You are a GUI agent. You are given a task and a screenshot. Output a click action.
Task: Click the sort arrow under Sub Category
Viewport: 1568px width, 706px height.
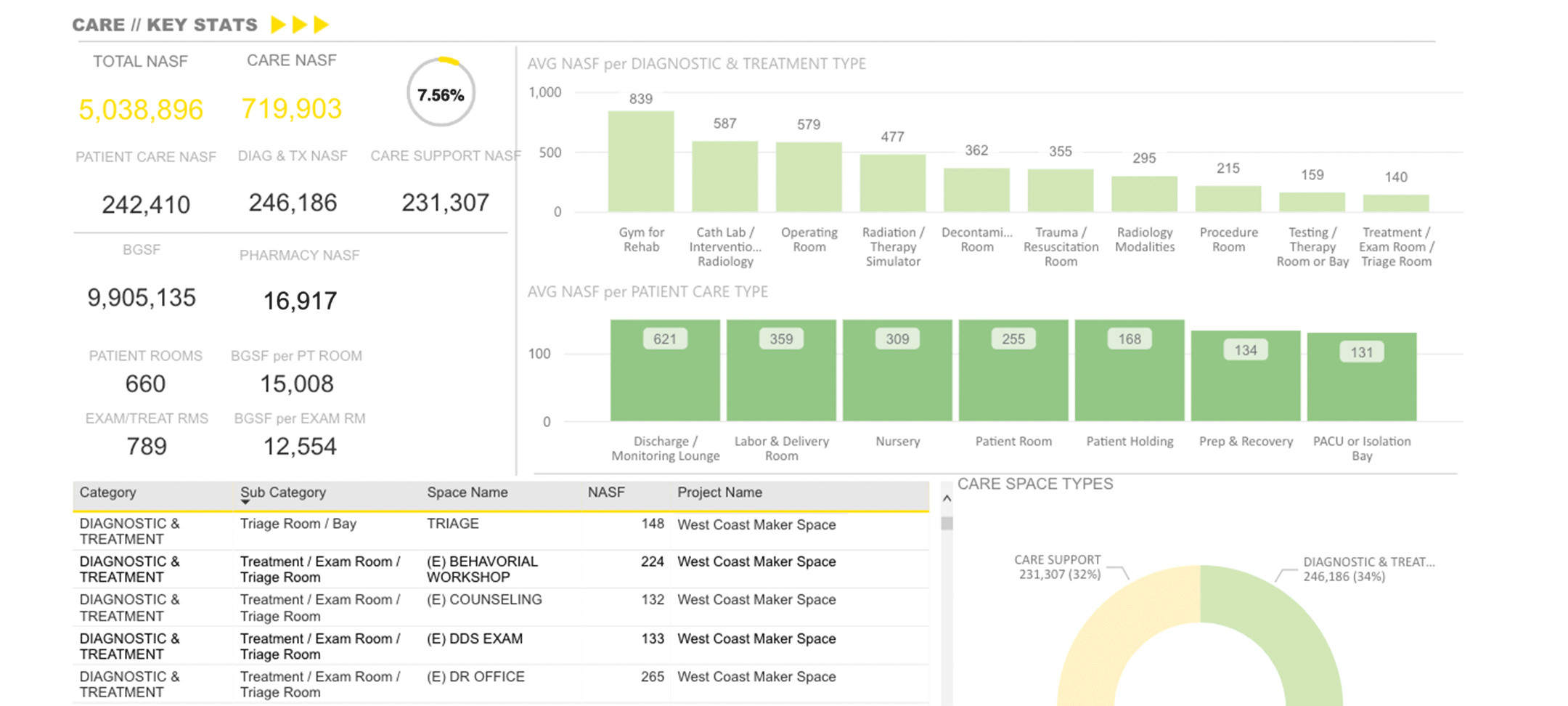coord(245,502)
